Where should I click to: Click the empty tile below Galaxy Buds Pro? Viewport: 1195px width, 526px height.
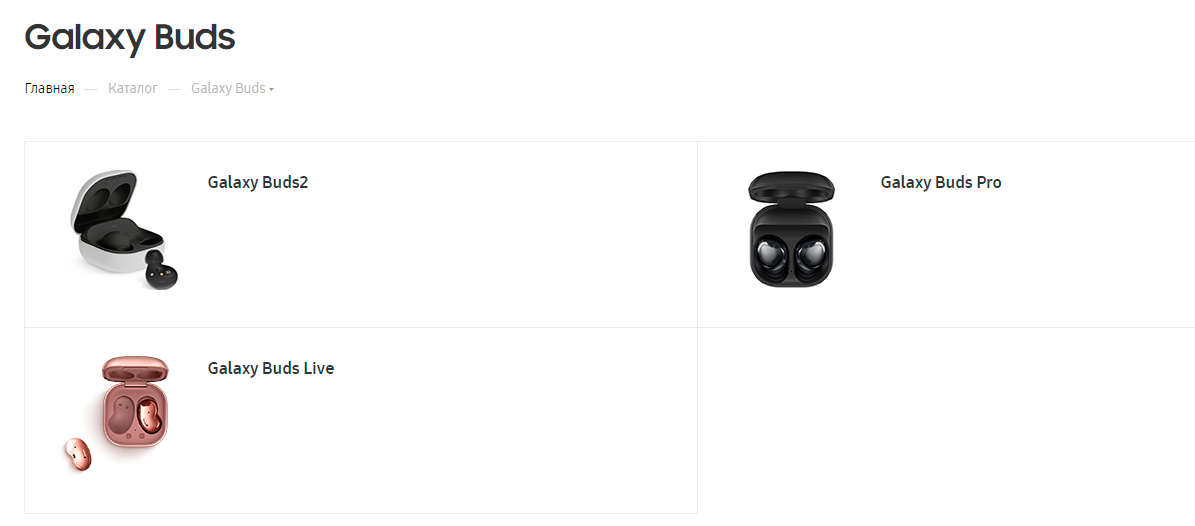[946, 421]
